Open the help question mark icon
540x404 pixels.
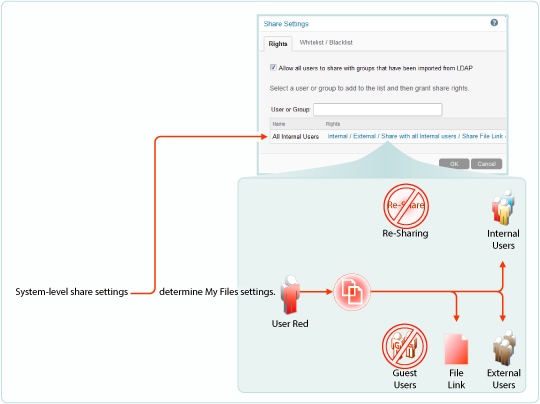pos(494,23)
